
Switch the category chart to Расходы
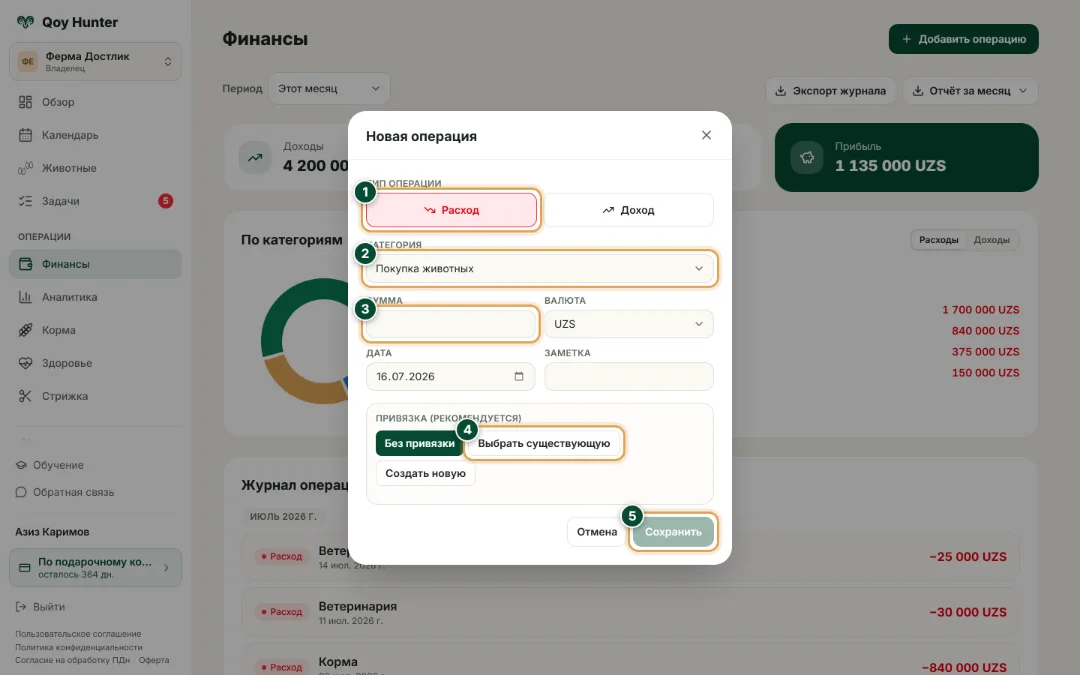(938, 240)
